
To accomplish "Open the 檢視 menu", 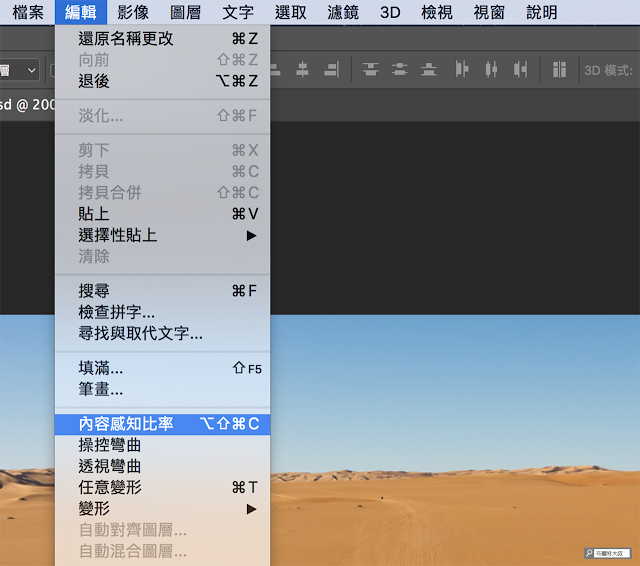I will pos(437,12).
